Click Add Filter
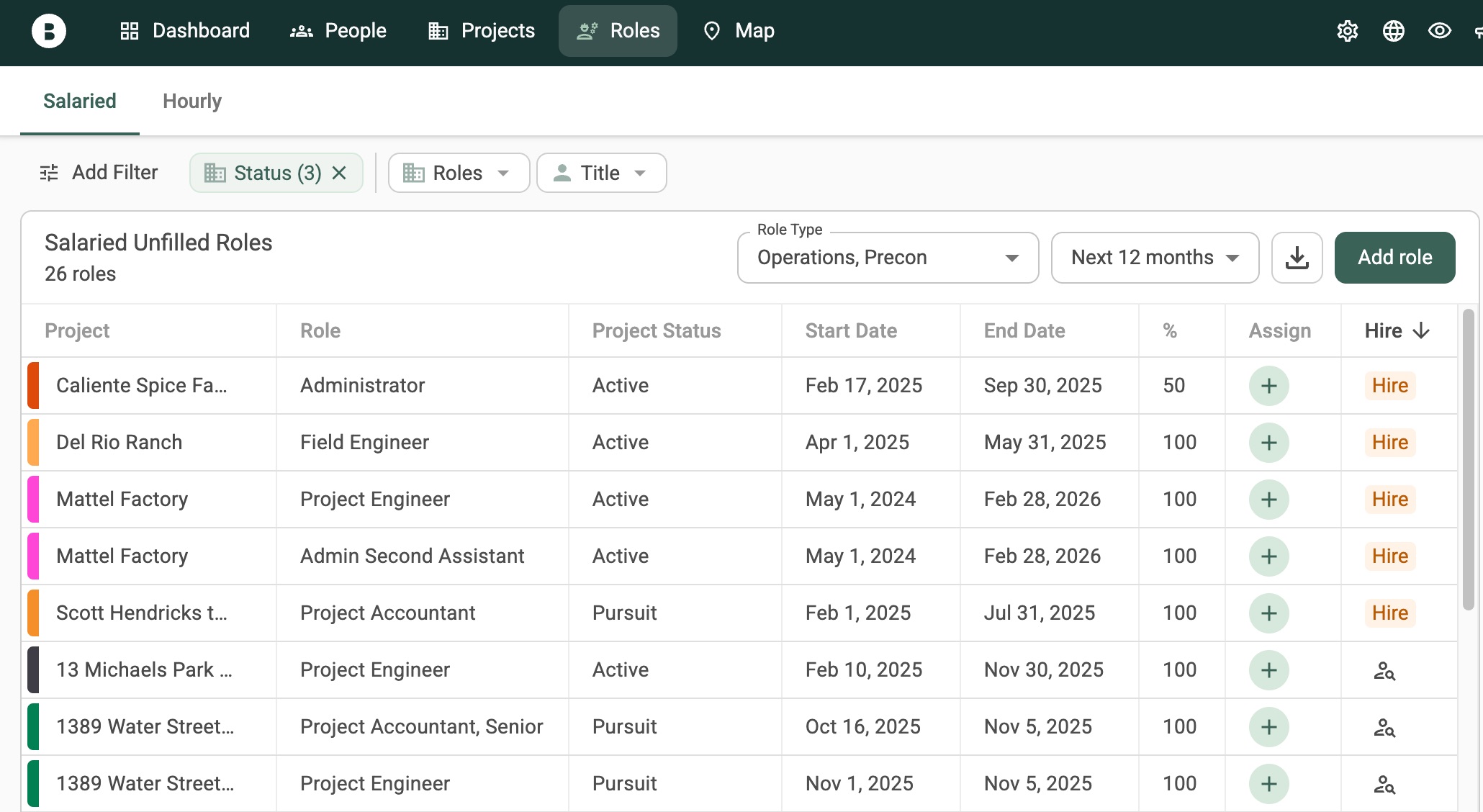Image resolution: width=1483 pixels, height=812 pixels. (99, 173)
